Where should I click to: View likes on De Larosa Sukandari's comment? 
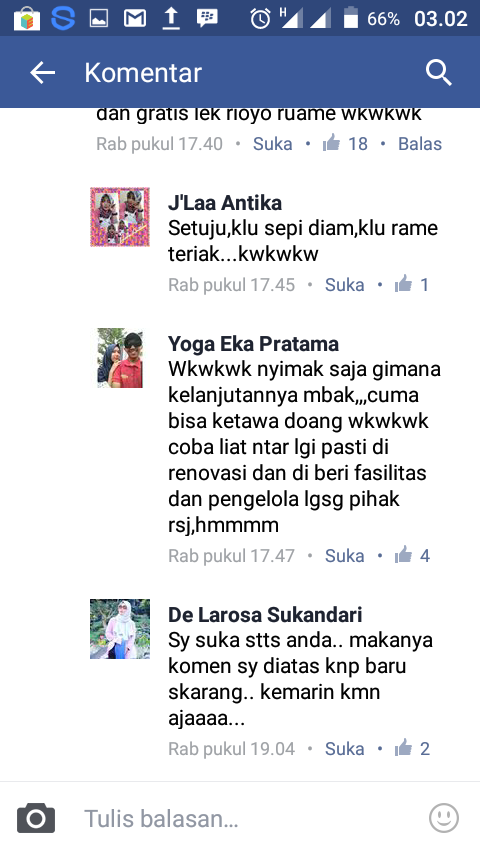pyautogui.click(x=412, y=748)
